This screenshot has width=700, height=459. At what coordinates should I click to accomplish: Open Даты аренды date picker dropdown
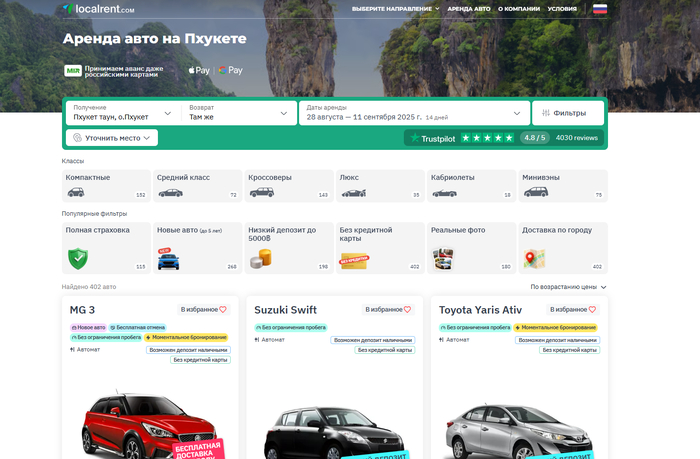[414, 113]
